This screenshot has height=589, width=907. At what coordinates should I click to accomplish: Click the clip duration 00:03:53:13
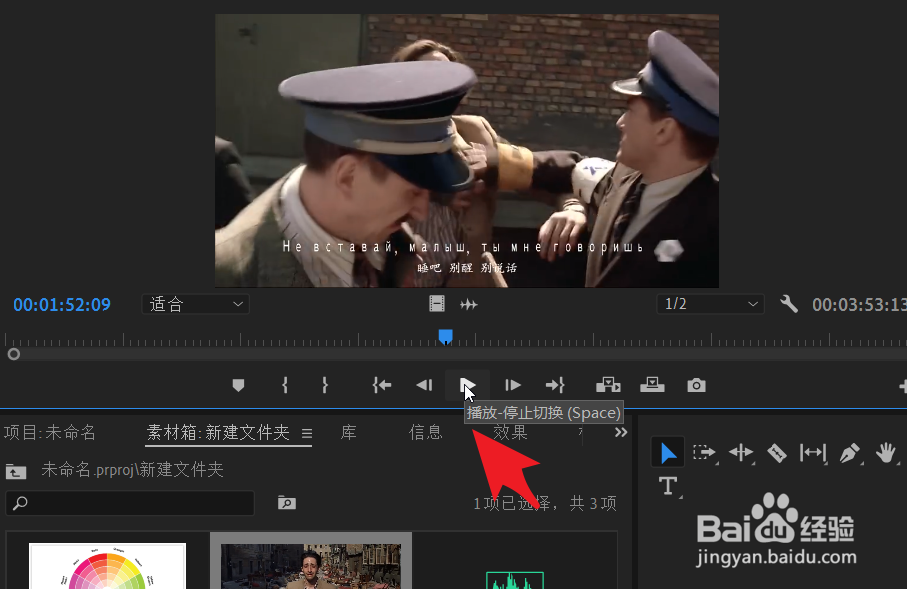click(859, 305)
